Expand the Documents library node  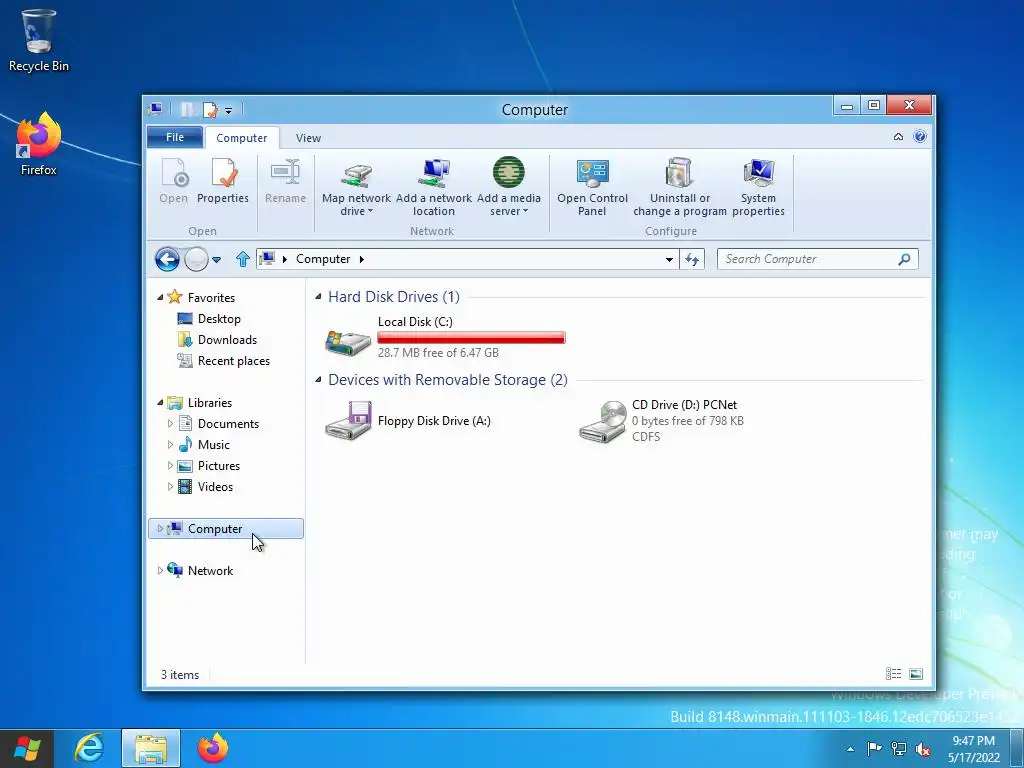pos(170,424)
